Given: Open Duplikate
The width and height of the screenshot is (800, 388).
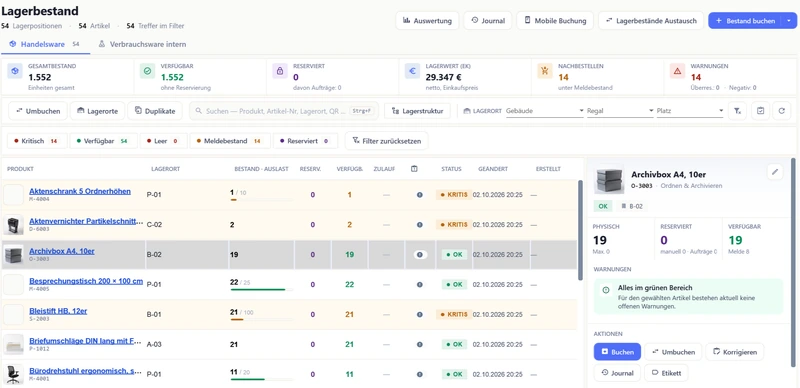Looking at the screenshot, I should (155, 111).
